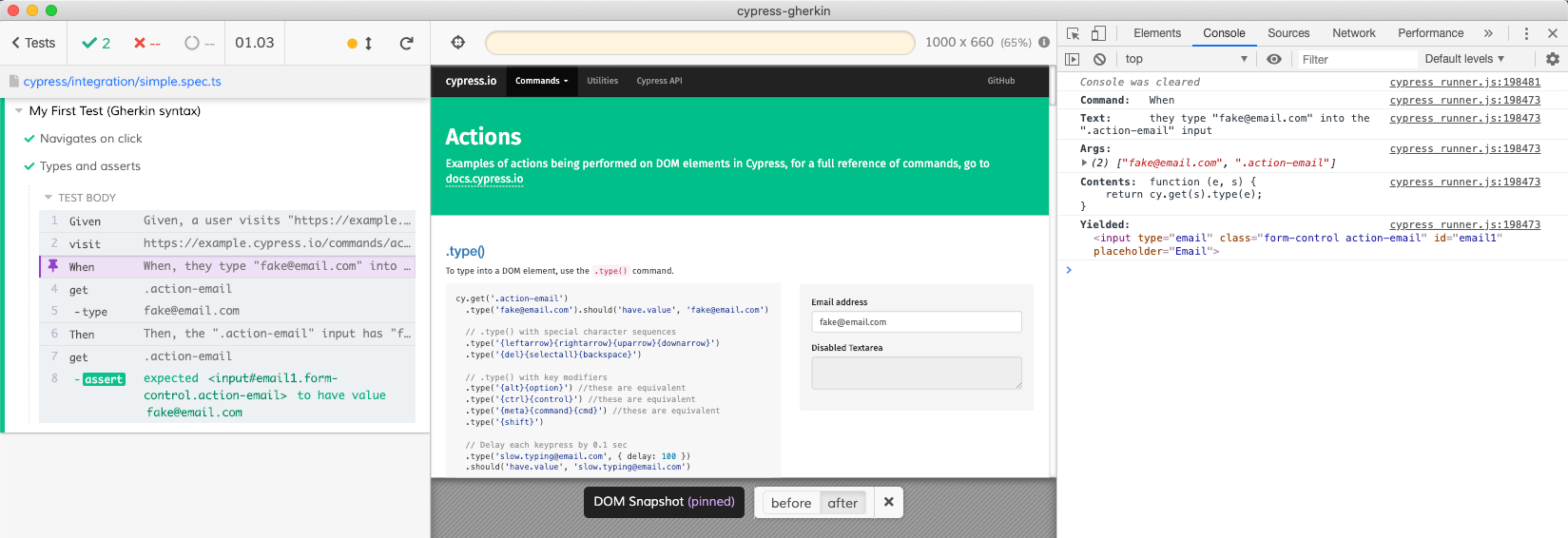Clear the console icon
The image size is (1568, 538).
click(x=1099, y=59)
